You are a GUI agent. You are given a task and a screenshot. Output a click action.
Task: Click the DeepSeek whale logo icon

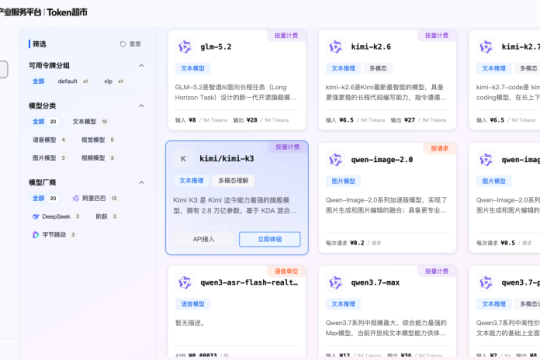(36, 217)
